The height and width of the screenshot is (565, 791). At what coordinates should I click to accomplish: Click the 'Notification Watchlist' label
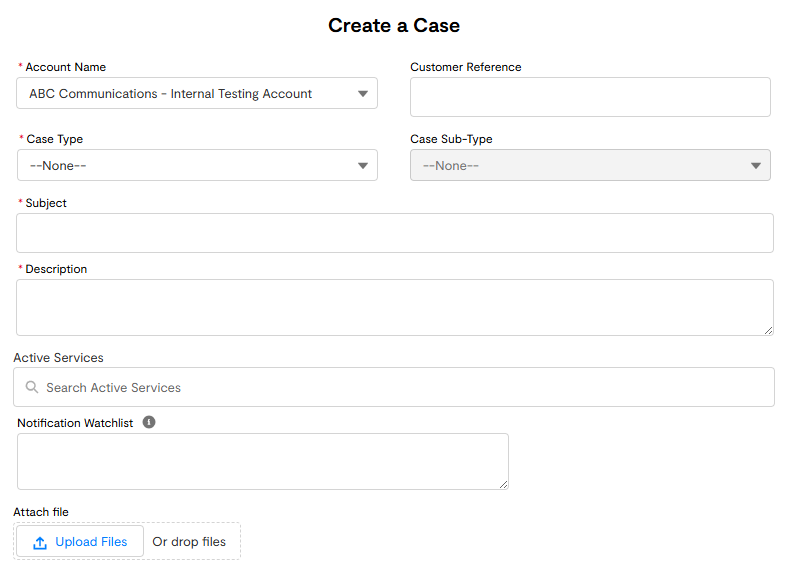point(75,423)
